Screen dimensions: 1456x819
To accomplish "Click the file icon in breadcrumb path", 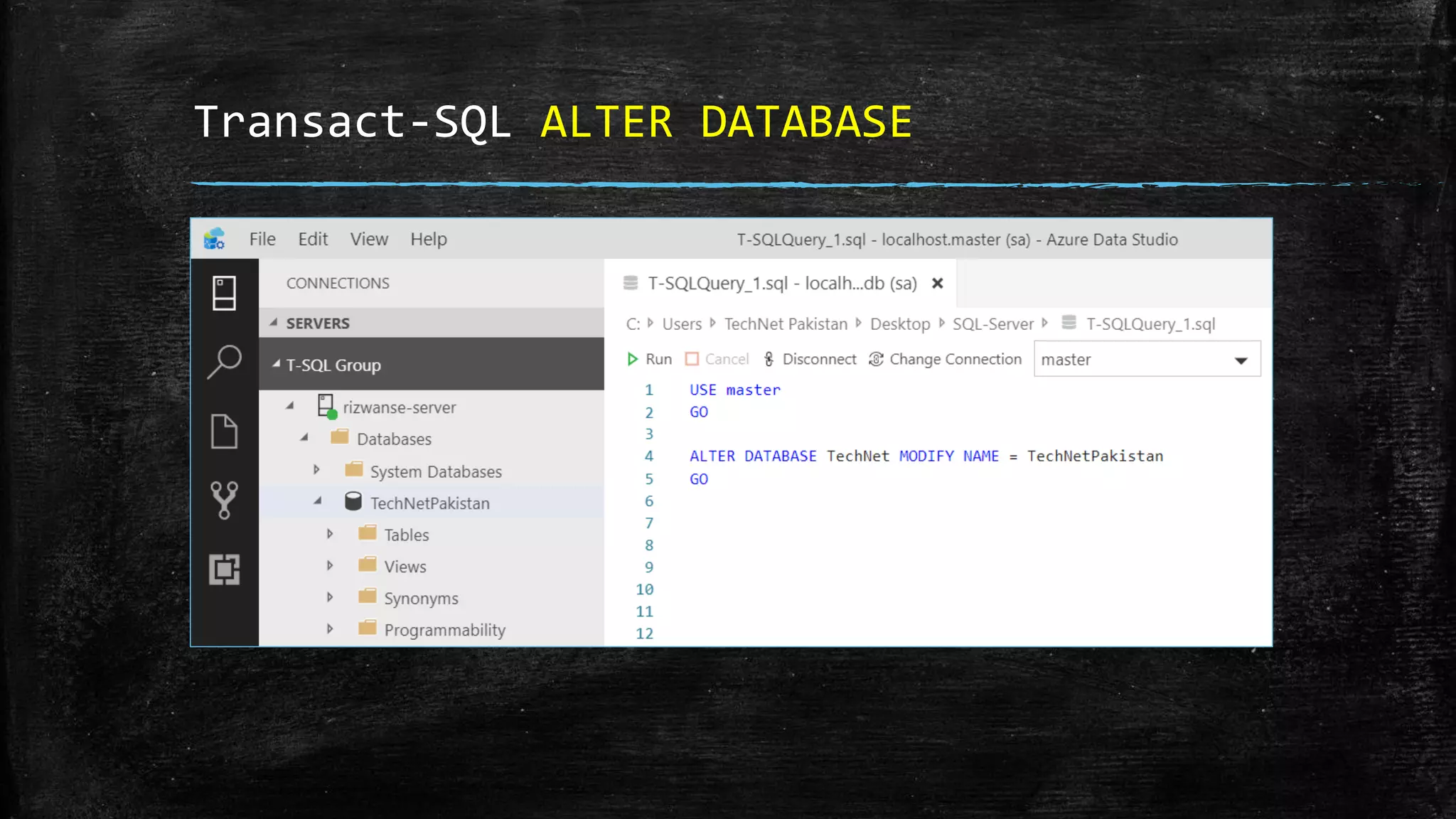I will (1069, 323).
